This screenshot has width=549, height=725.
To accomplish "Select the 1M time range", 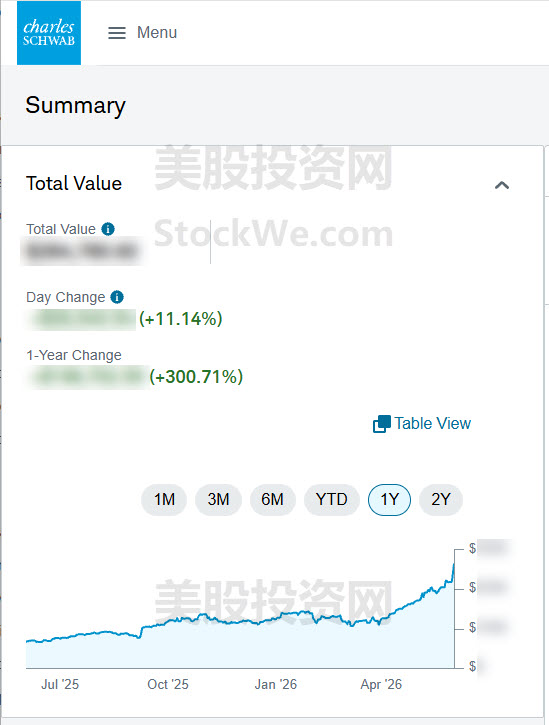I will tap(164, 499).
